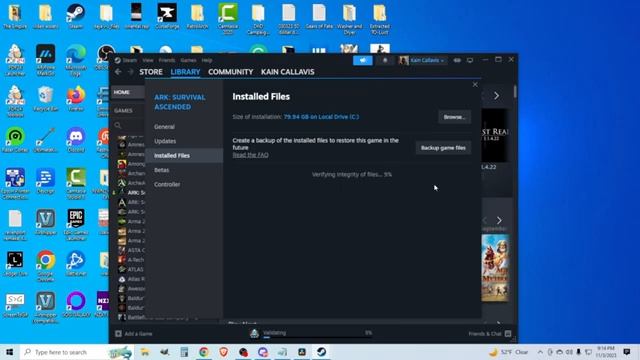Open the View menu
This screenshot has width=640, height=360.
click(x=148, y=60)
